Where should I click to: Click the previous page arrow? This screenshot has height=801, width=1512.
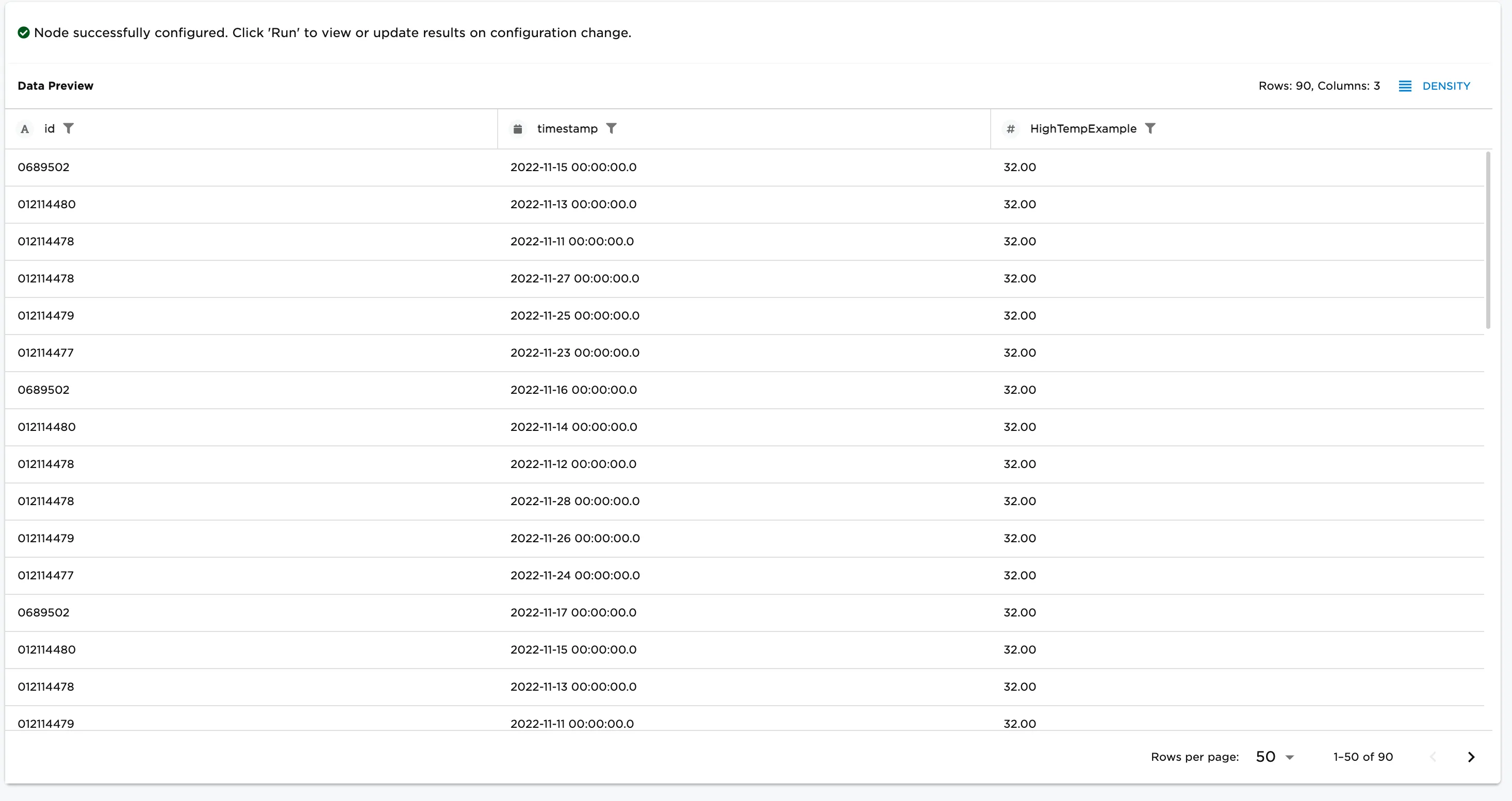tap(1433, 757)
